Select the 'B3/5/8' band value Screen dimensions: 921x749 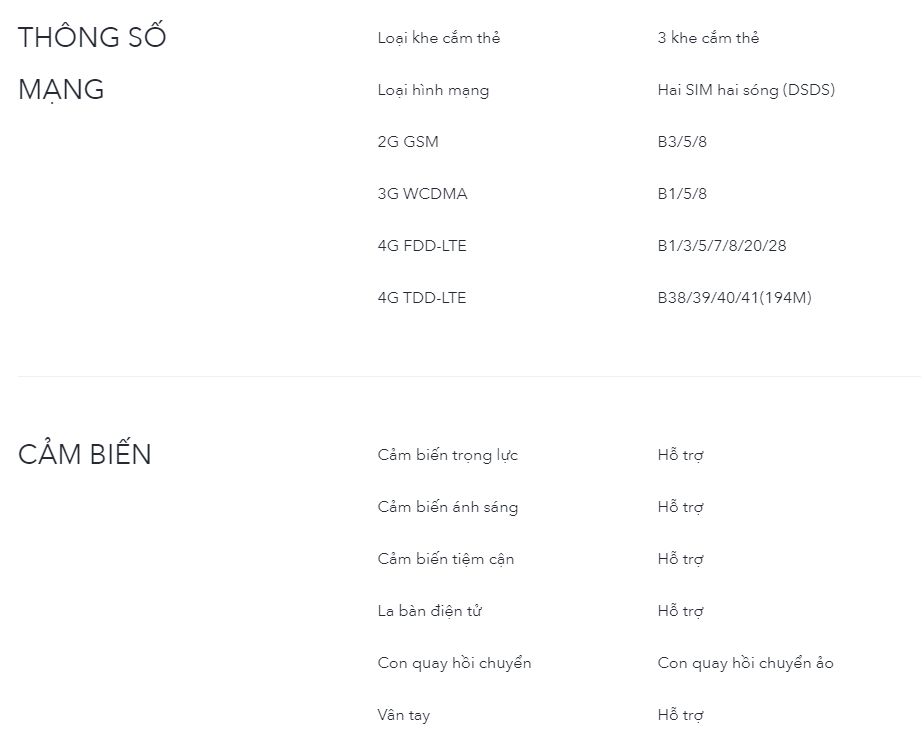[682, 142]
